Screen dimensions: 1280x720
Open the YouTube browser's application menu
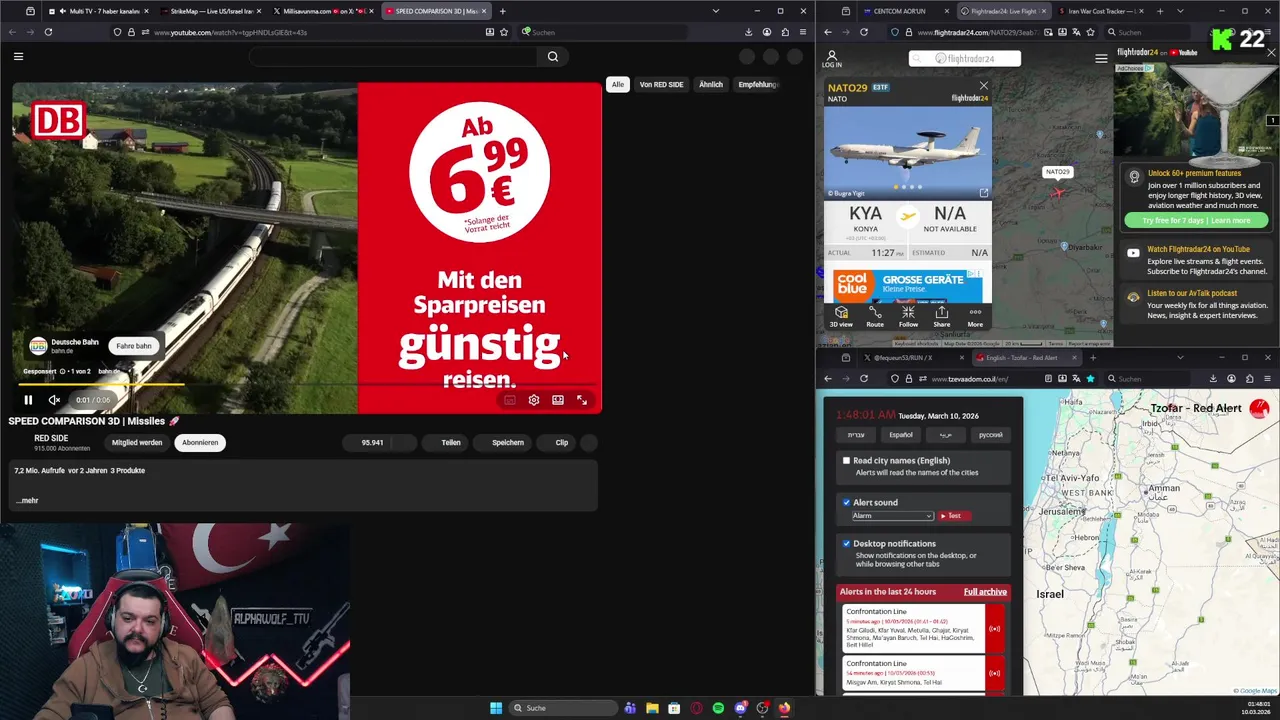[x=803, y=32]
